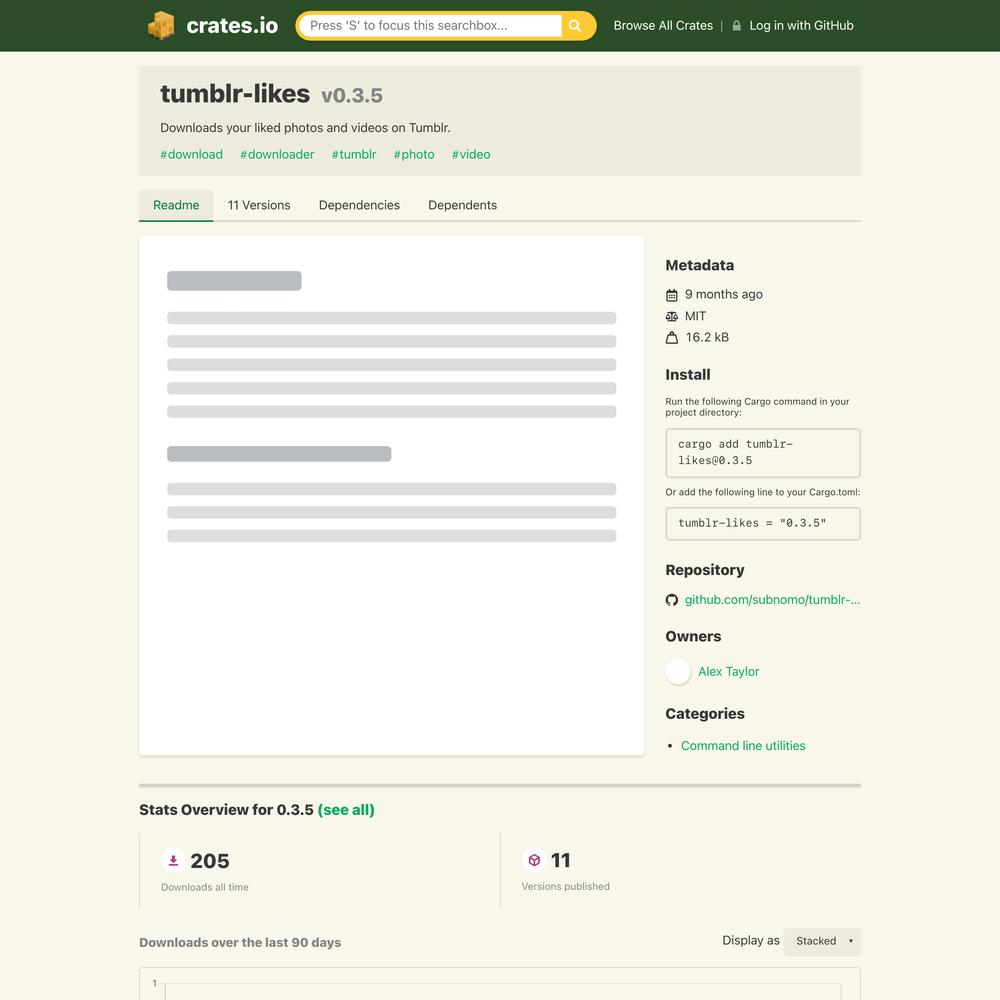Open the #photo keyword

(414, 154)
